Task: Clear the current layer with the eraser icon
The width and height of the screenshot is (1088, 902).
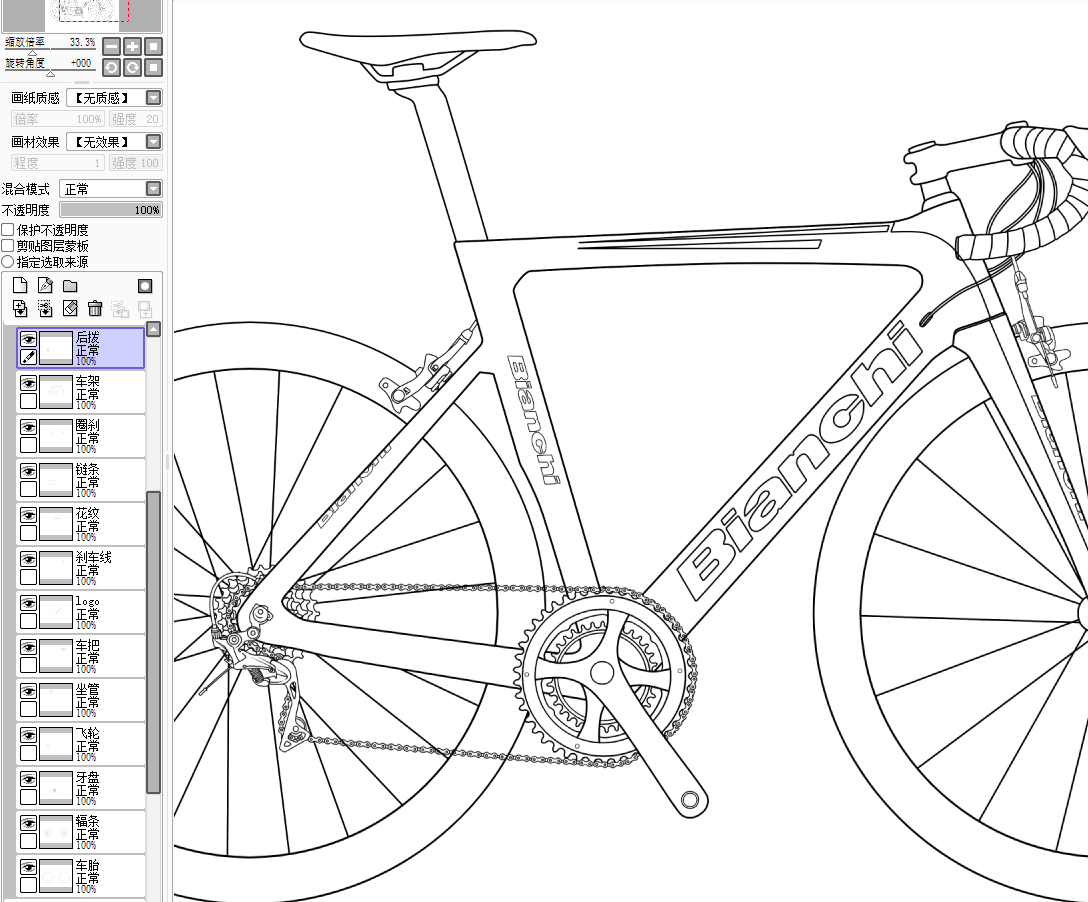Action: [70, 308]
